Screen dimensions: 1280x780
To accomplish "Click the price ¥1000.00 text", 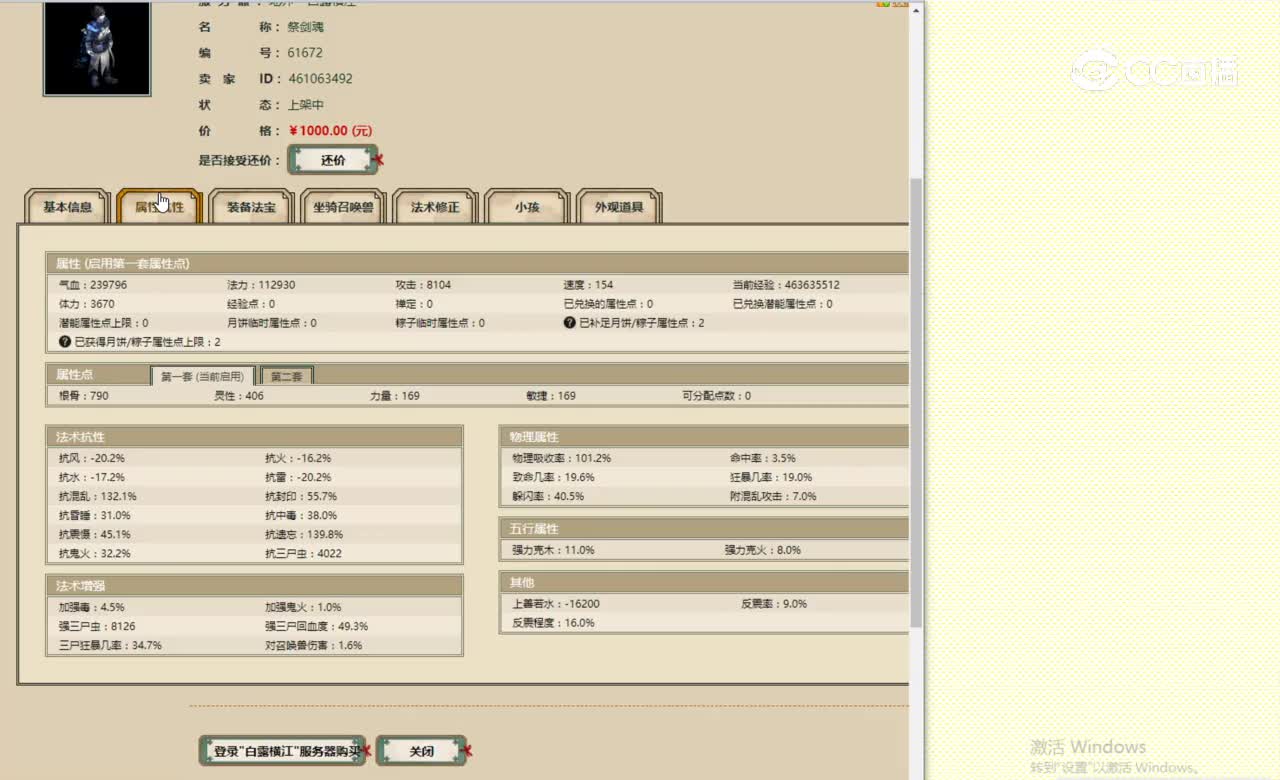I will tap(330, 131).
